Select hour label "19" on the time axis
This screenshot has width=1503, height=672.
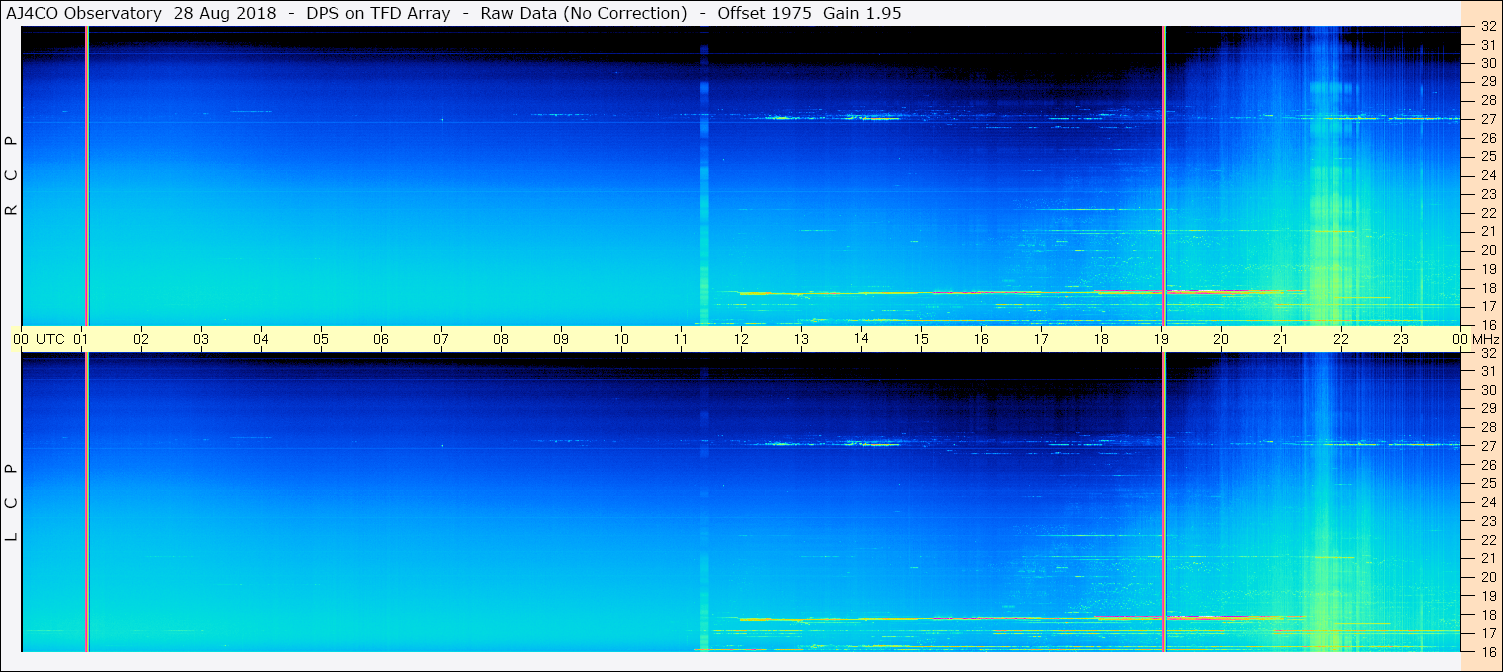click(1161, 339)
